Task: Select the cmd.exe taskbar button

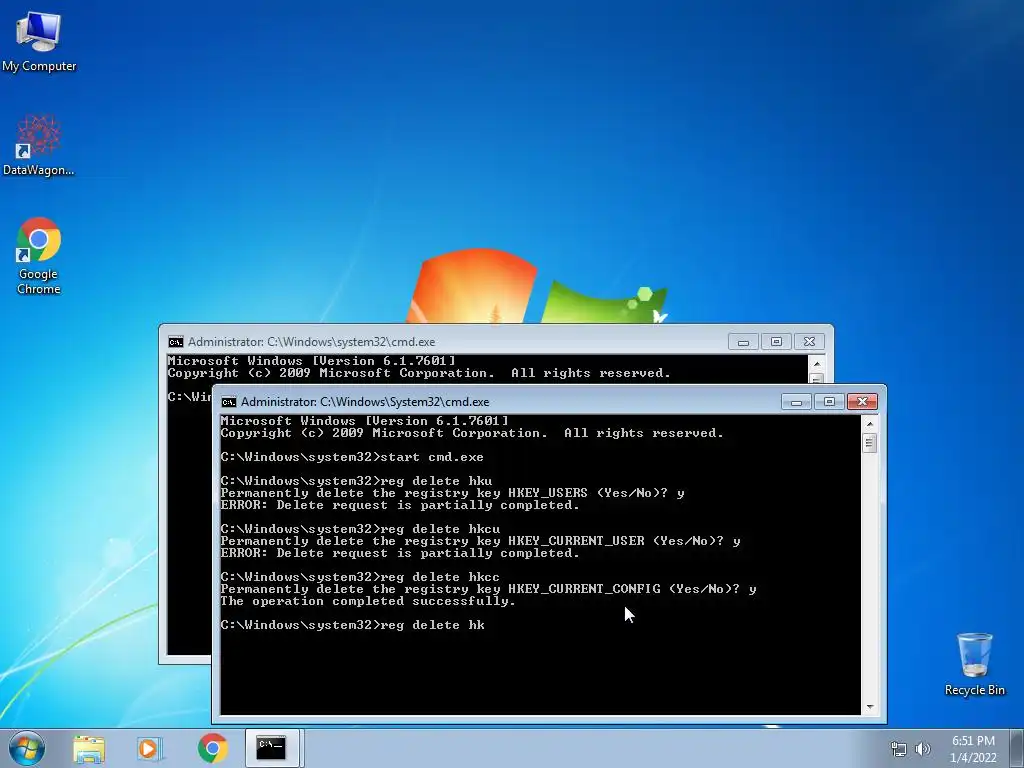Action: [272, 748]
